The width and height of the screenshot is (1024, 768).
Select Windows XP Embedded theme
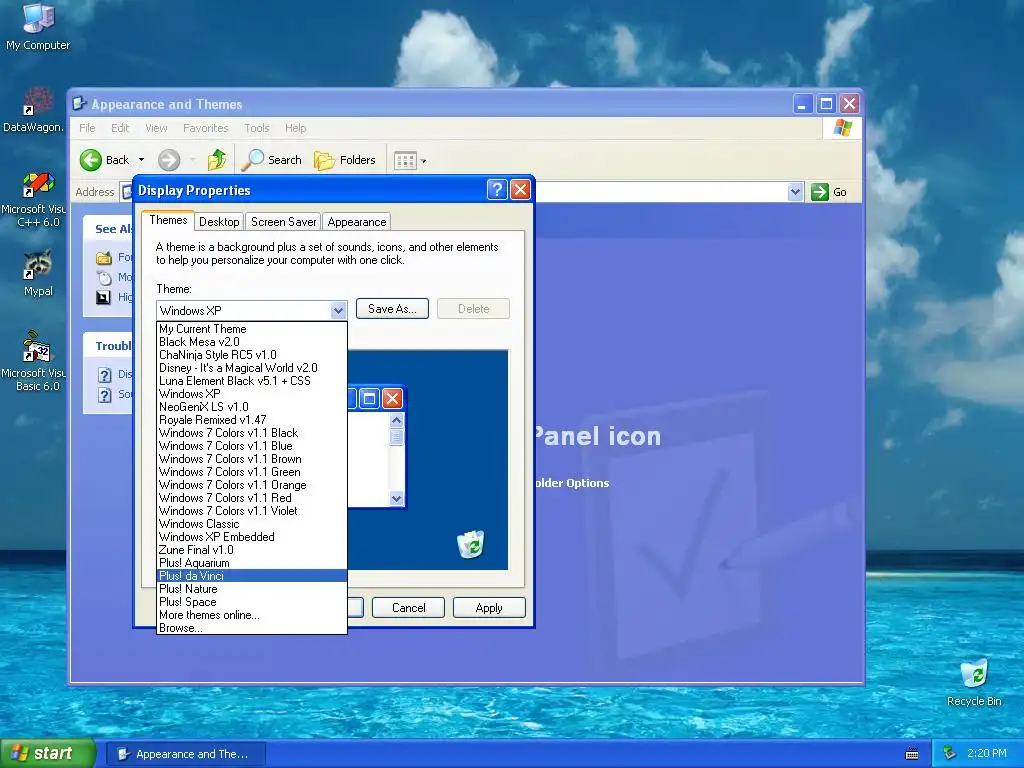click(x=252, y=537)
